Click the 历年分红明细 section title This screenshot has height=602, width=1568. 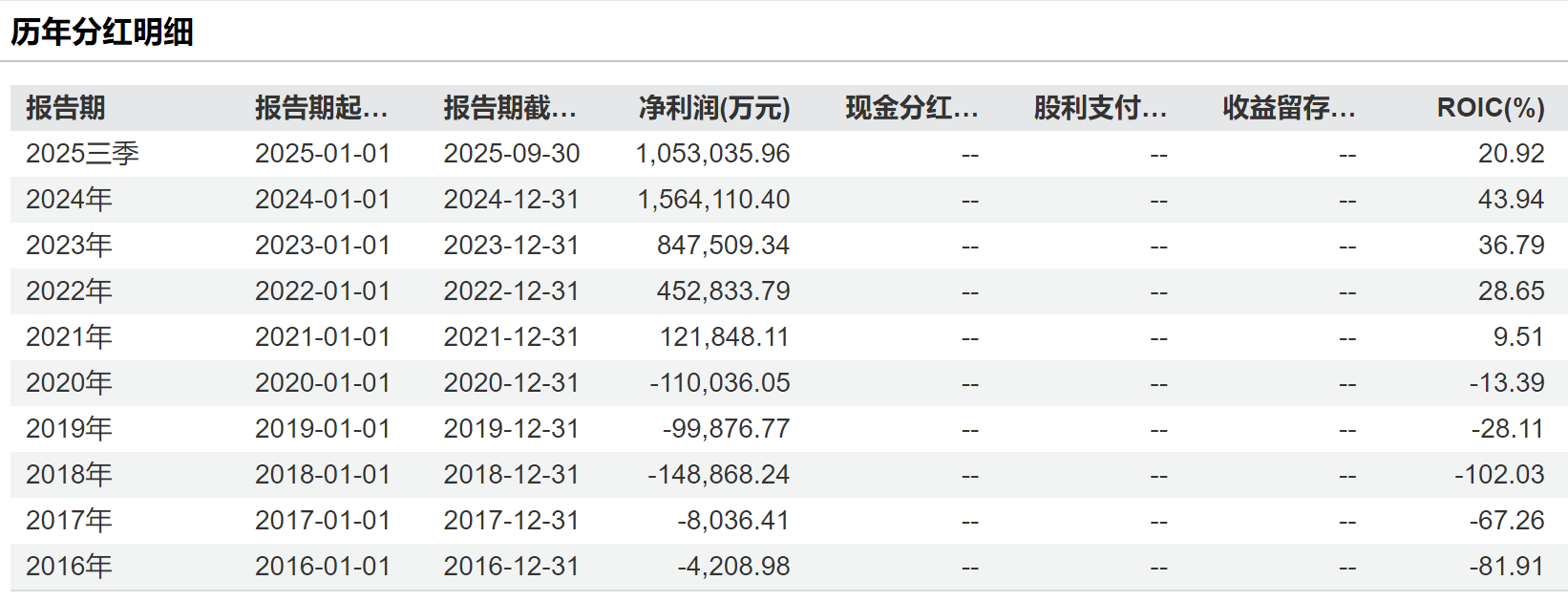pos(102,32)
